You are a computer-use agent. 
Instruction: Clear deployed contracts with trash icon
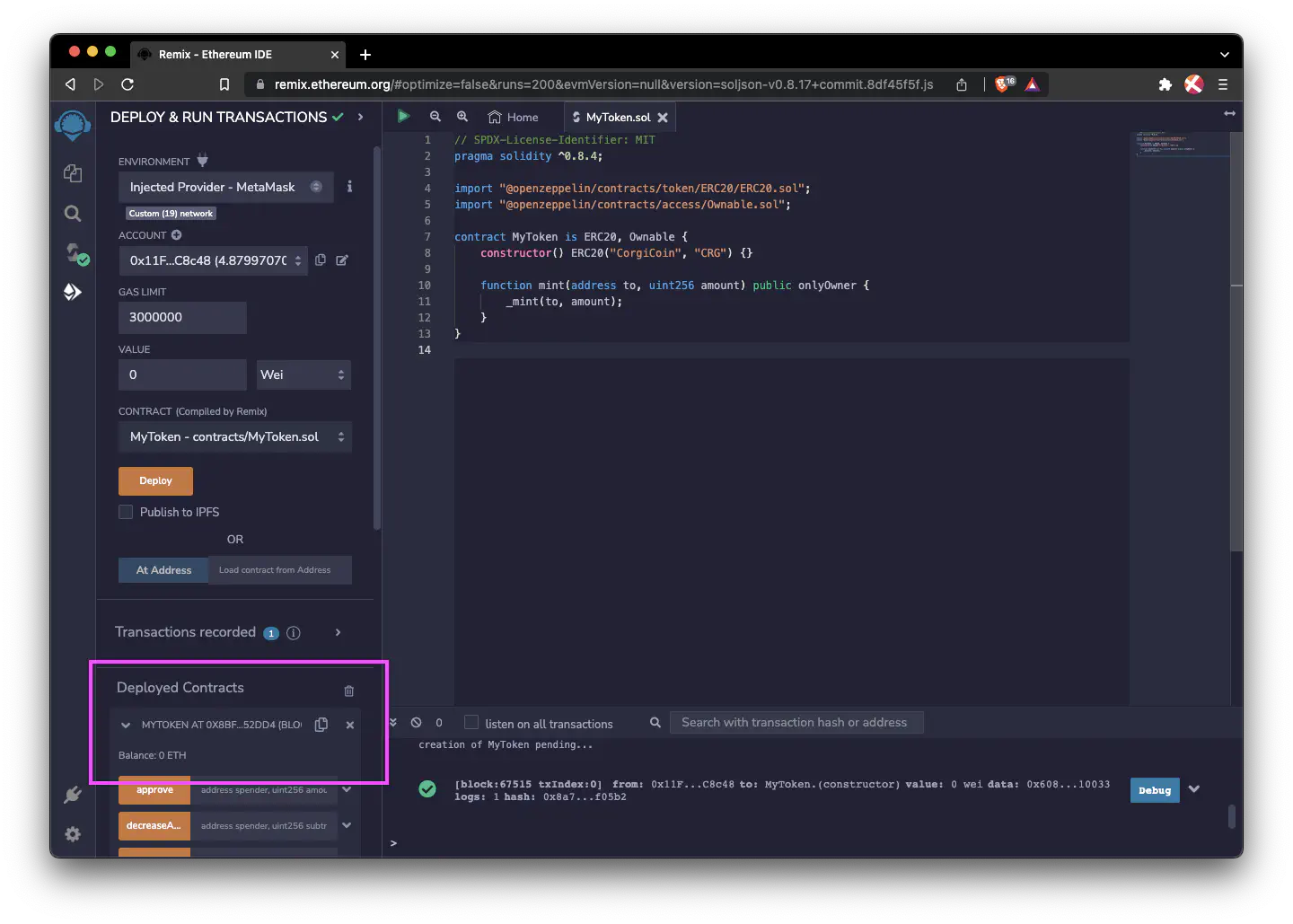click(x=349, y=691)
